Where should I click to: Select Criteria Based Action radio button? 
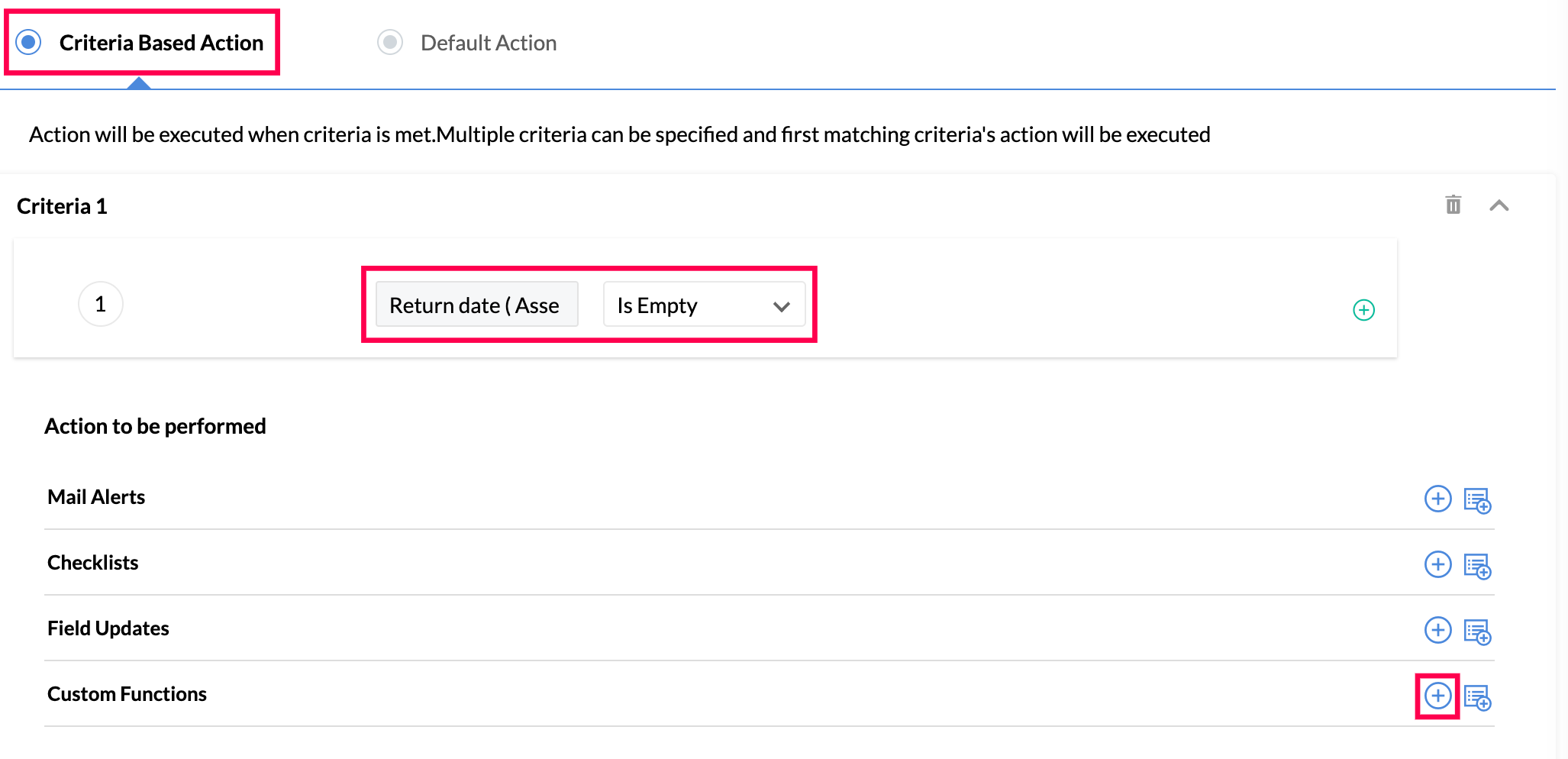[29, 42]
